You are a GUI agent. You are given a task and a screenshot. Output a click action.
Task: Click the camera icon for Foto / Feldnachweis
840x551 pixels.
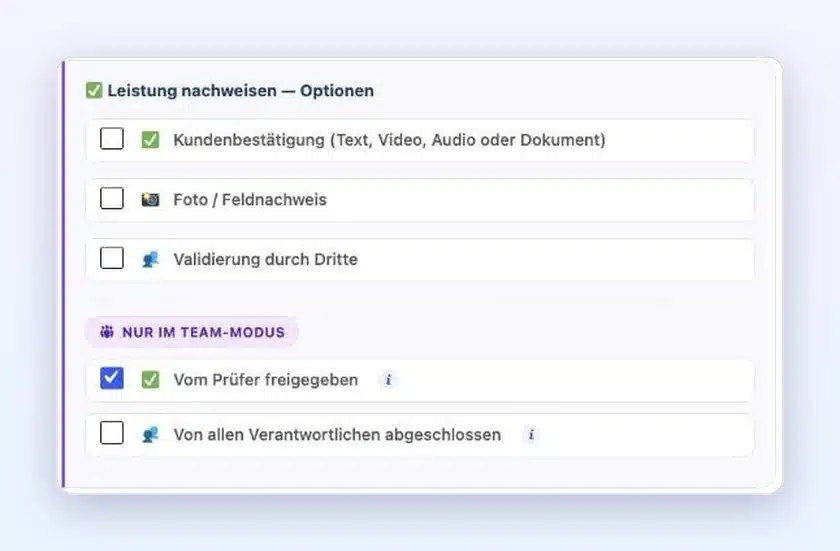point(150,200)
